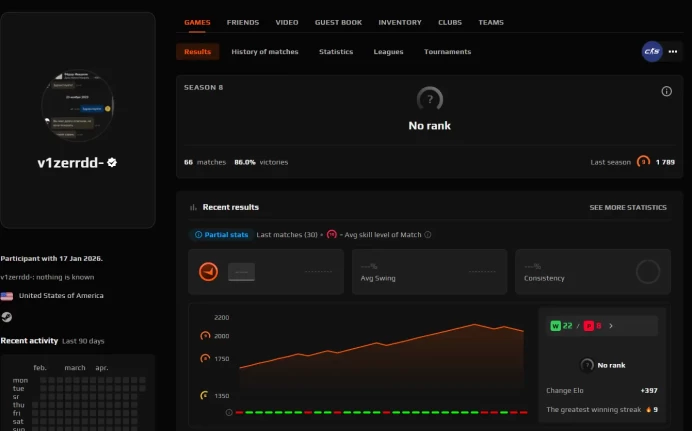Click the 1750 level badge on chart axis

(205, 358)
